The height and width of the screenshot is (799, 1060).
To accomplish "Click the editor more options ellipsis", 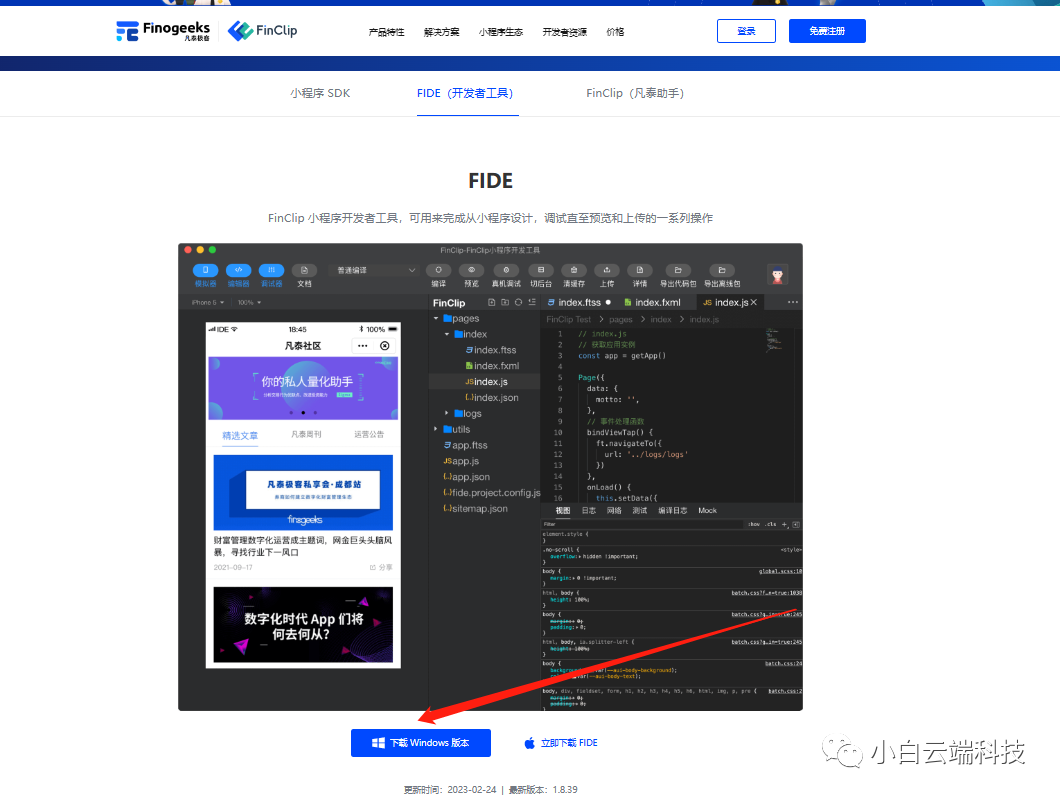I will point(792,302).
